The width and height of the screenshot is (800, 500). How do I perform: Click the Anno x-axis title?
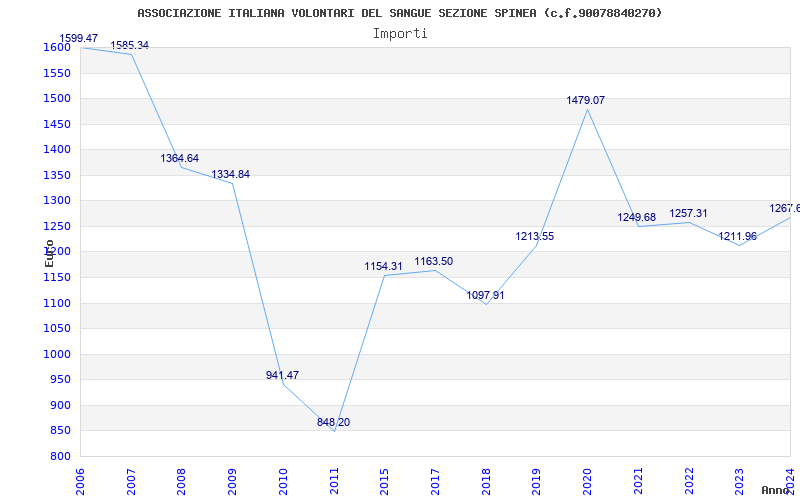776,490
